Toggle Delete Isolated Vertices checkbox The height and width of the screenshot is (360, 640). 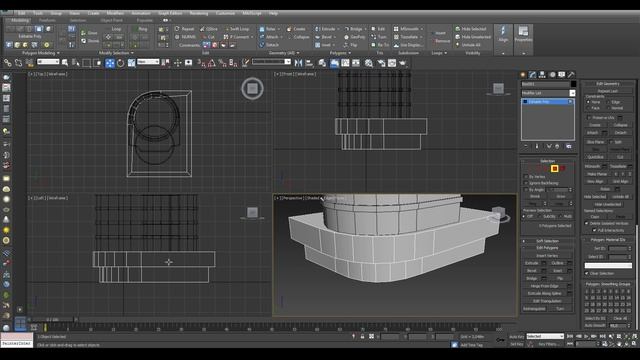tap(587, 224)
